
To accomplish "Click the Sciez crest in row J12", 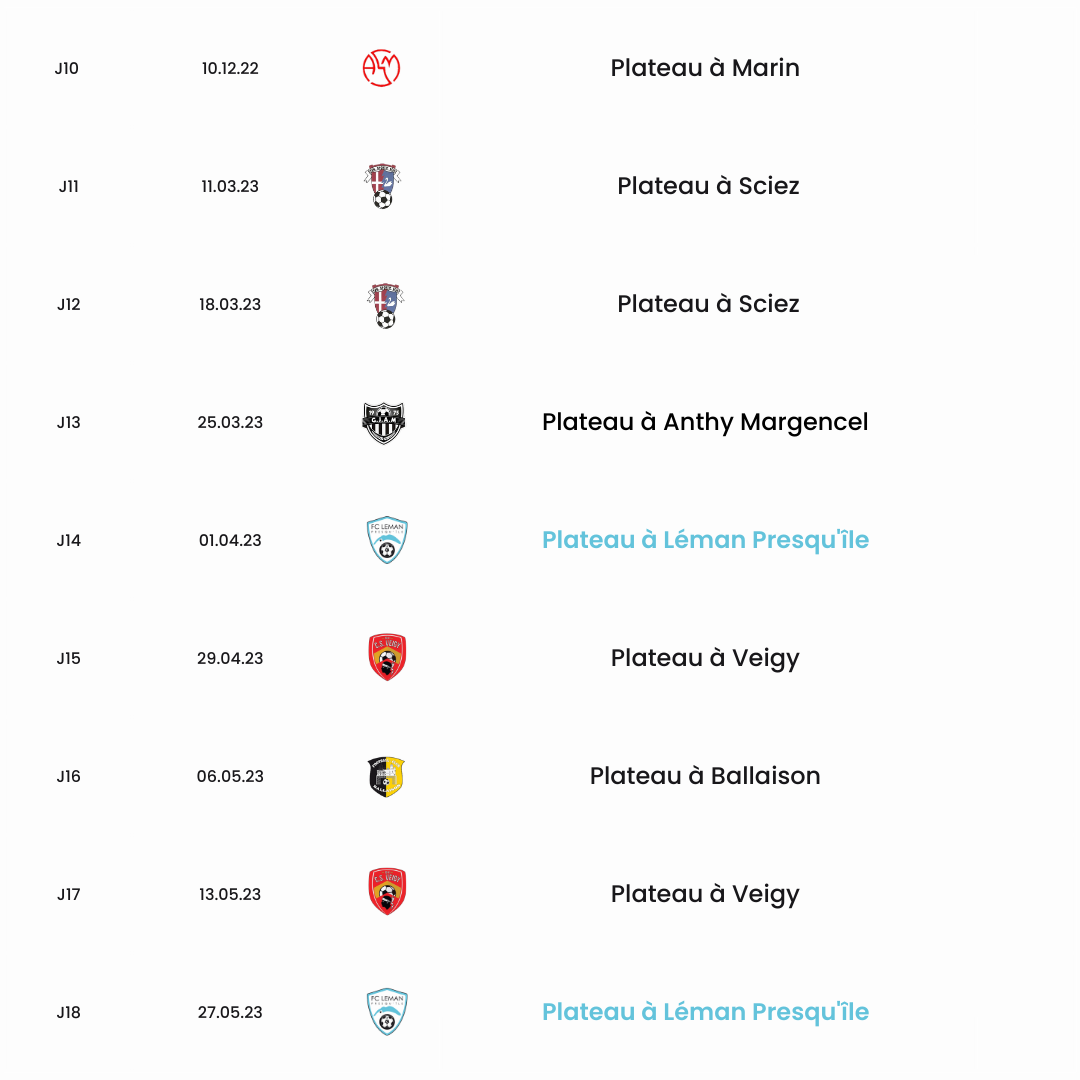I will click(x=385, y=305).
